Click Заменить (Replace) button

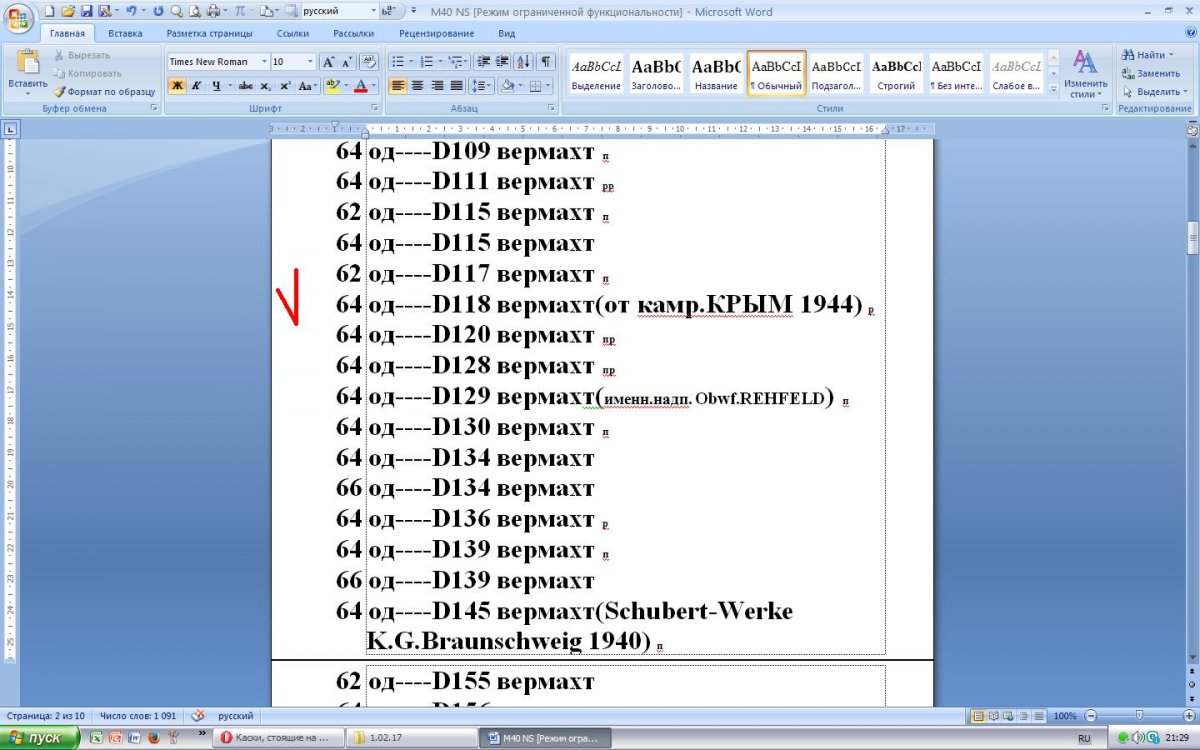coord(1150,73)
